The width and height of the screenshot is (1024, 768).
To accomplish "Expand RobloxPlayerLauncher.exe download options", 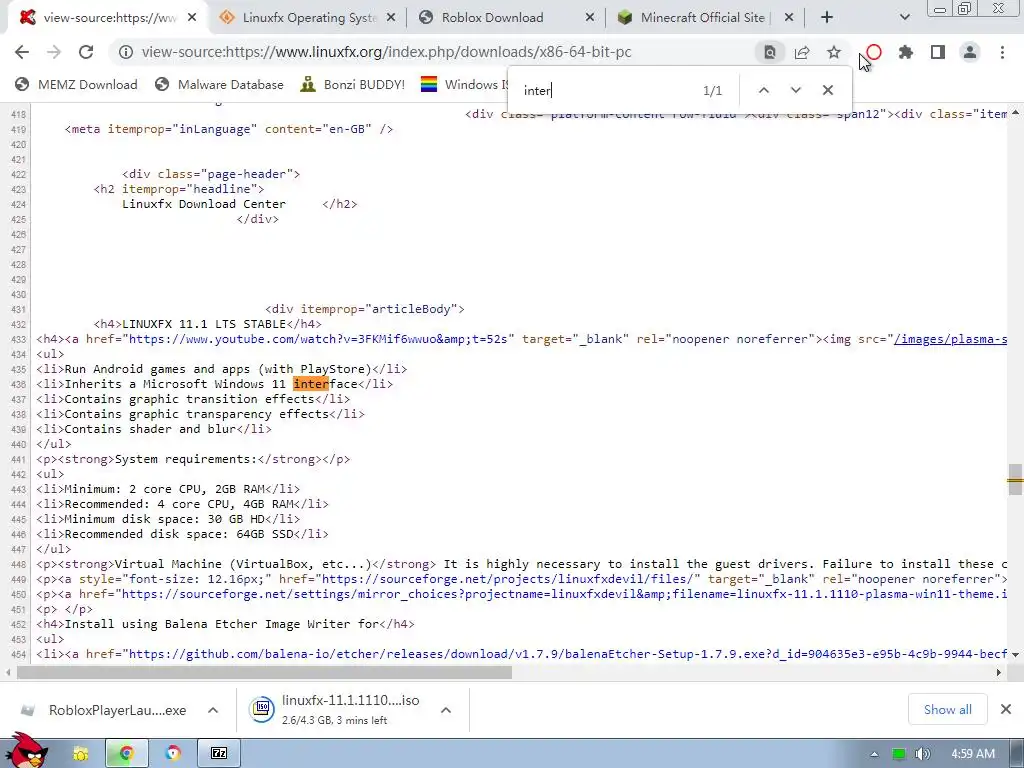I will [213, 710].
